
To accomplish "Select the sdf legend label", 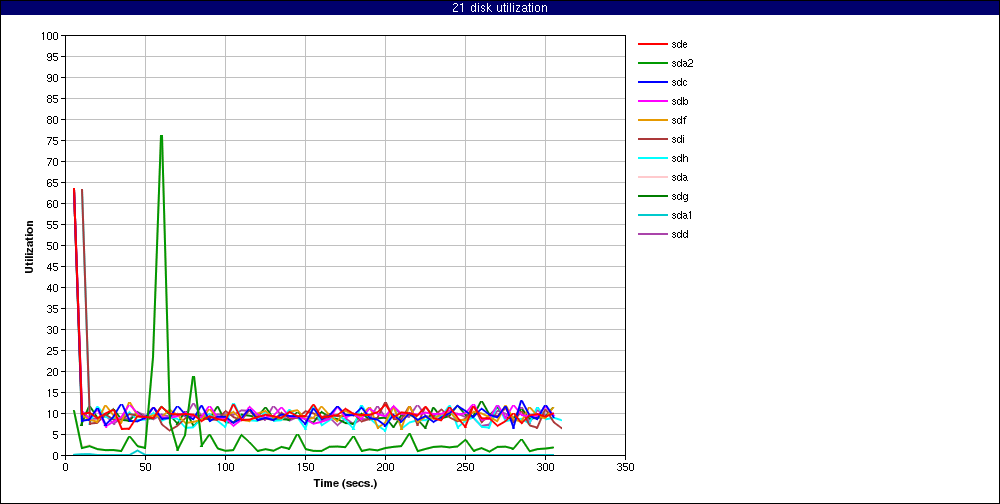I will tap(679, 121).
